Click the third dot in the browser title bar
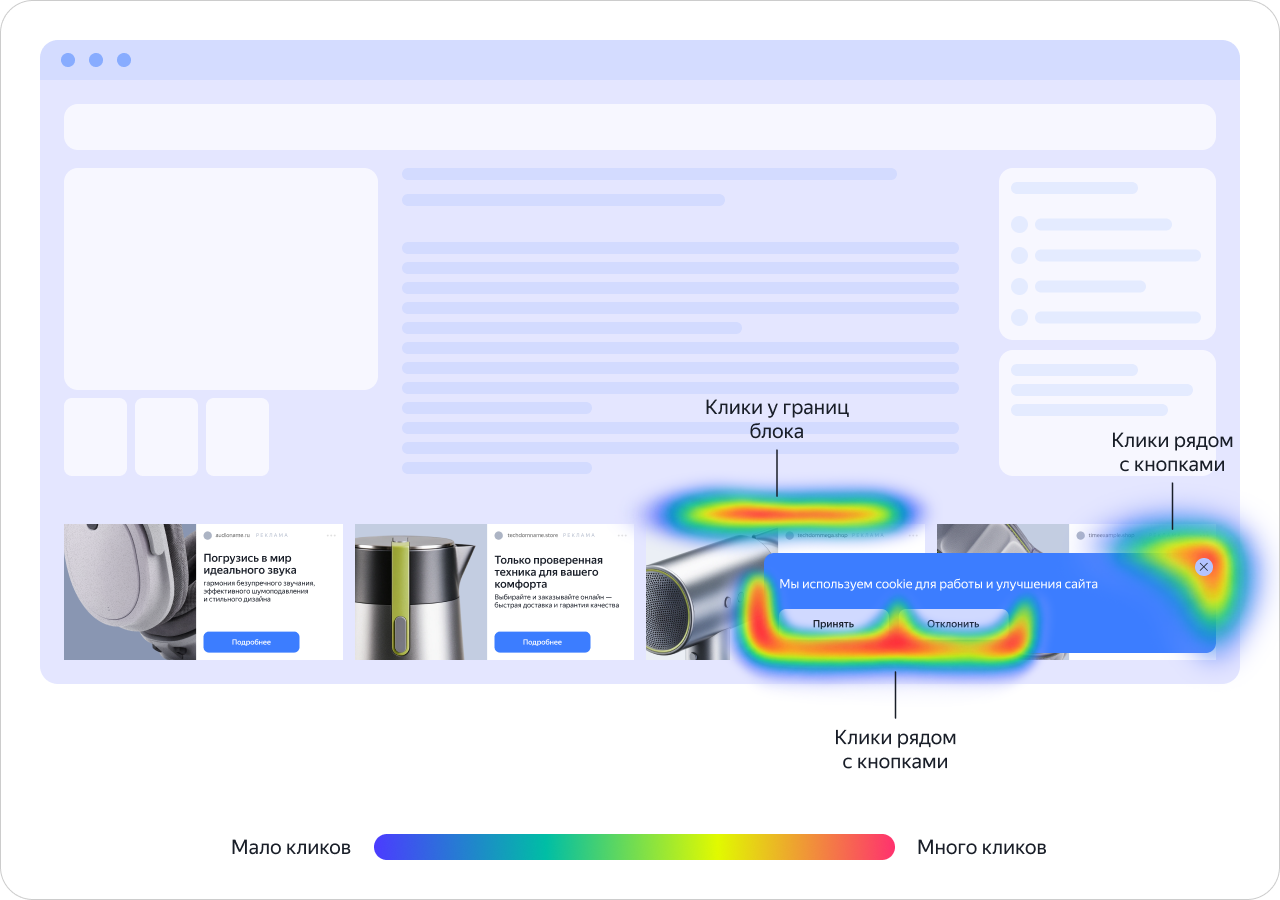Screen dimensions: 1280x900 tap(124, 60)
